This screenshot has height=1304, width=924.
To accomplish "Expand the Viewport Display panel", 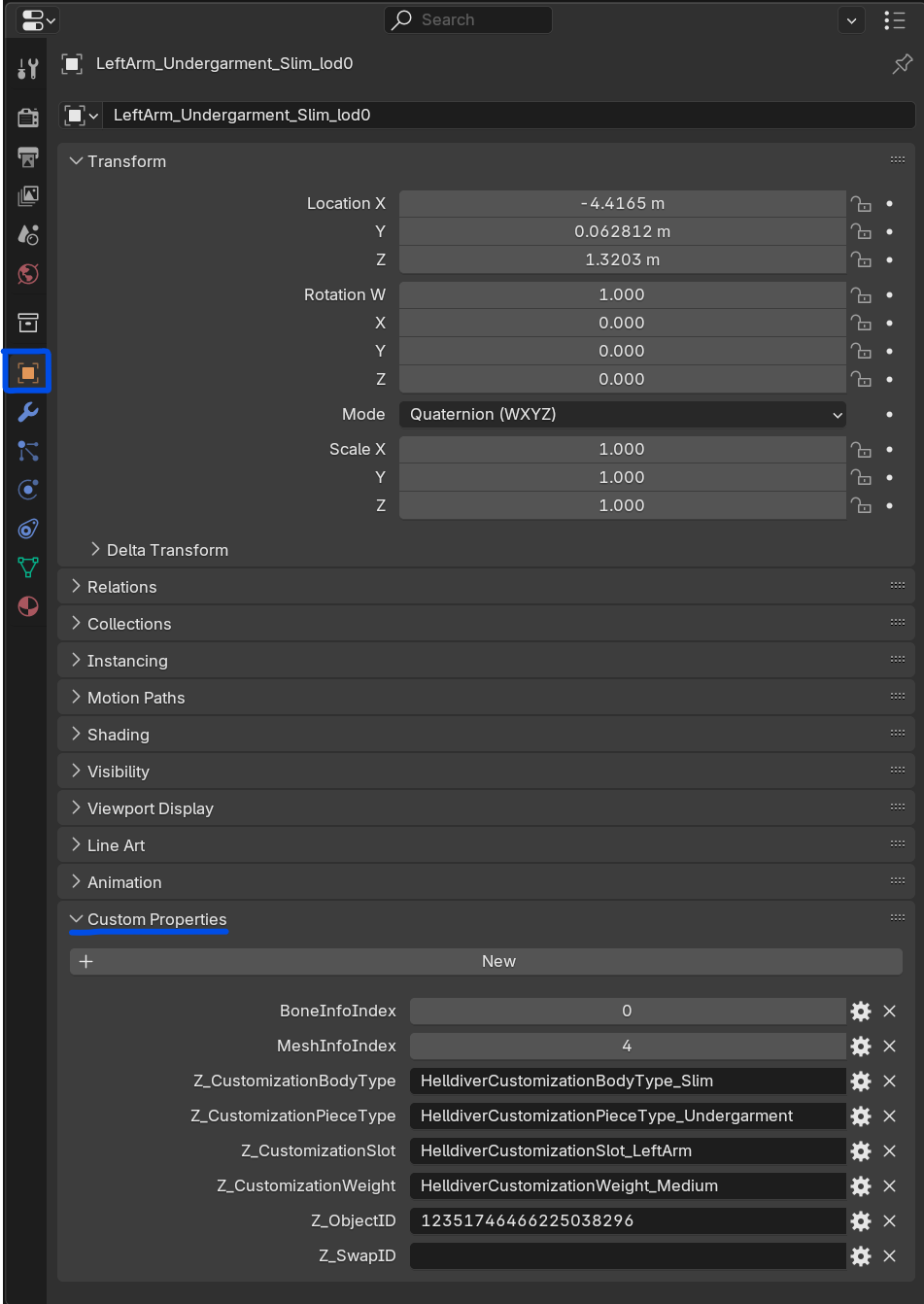I will coord(150,808).
